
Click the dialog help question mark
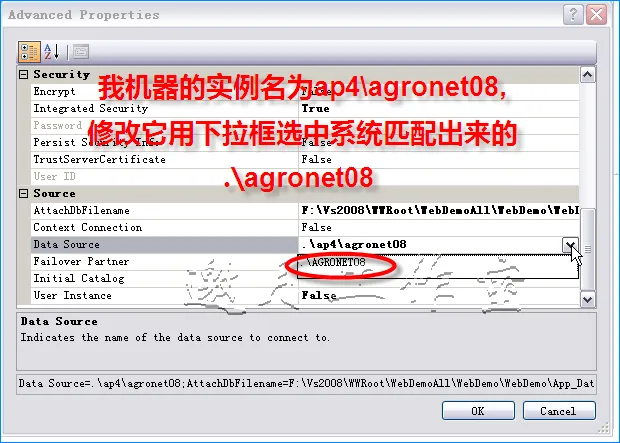pos(573,15)
